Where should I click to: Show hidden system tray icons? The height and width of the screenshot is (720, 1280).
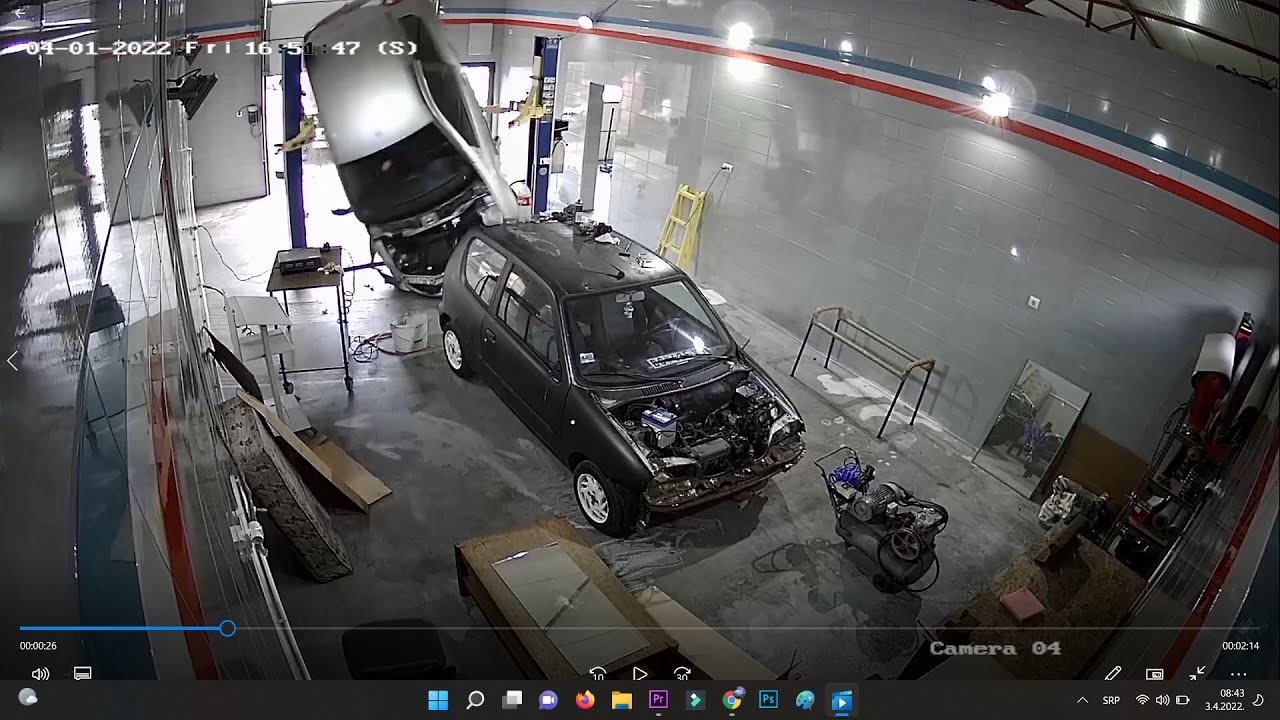1081,700
